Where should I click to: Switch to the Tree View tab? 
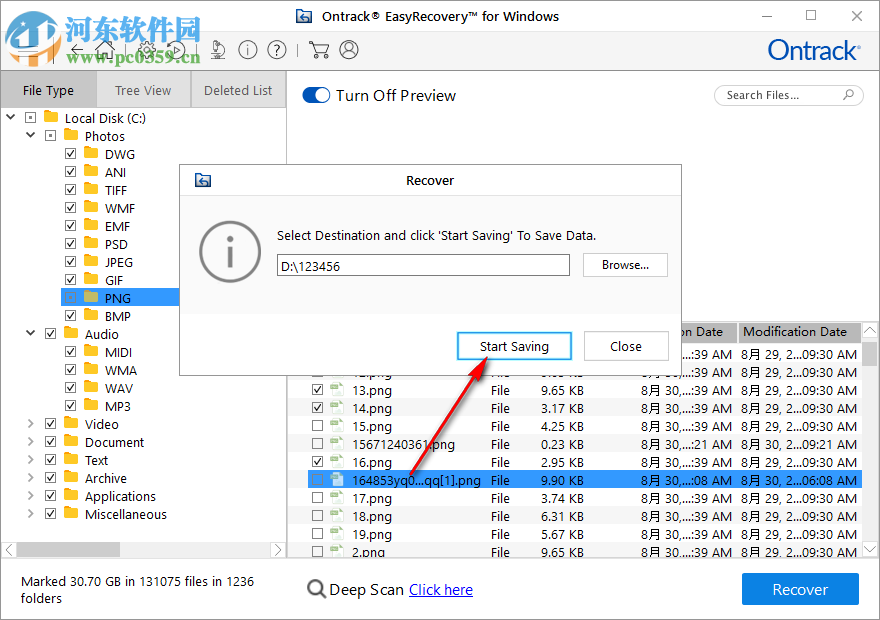coord(143,90)
